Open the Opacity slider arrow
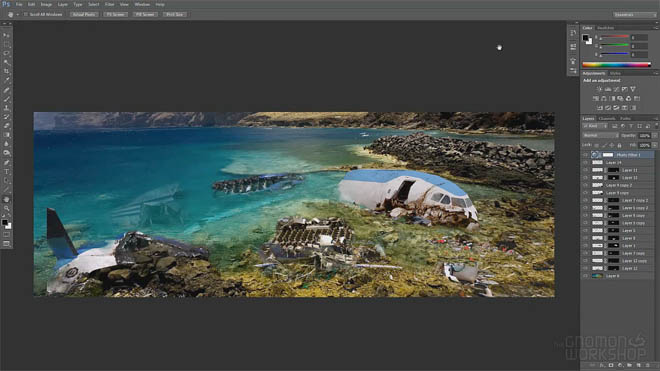Image resolution: width=660 pixels, height=371 pixels. click(x=655, y=136)
